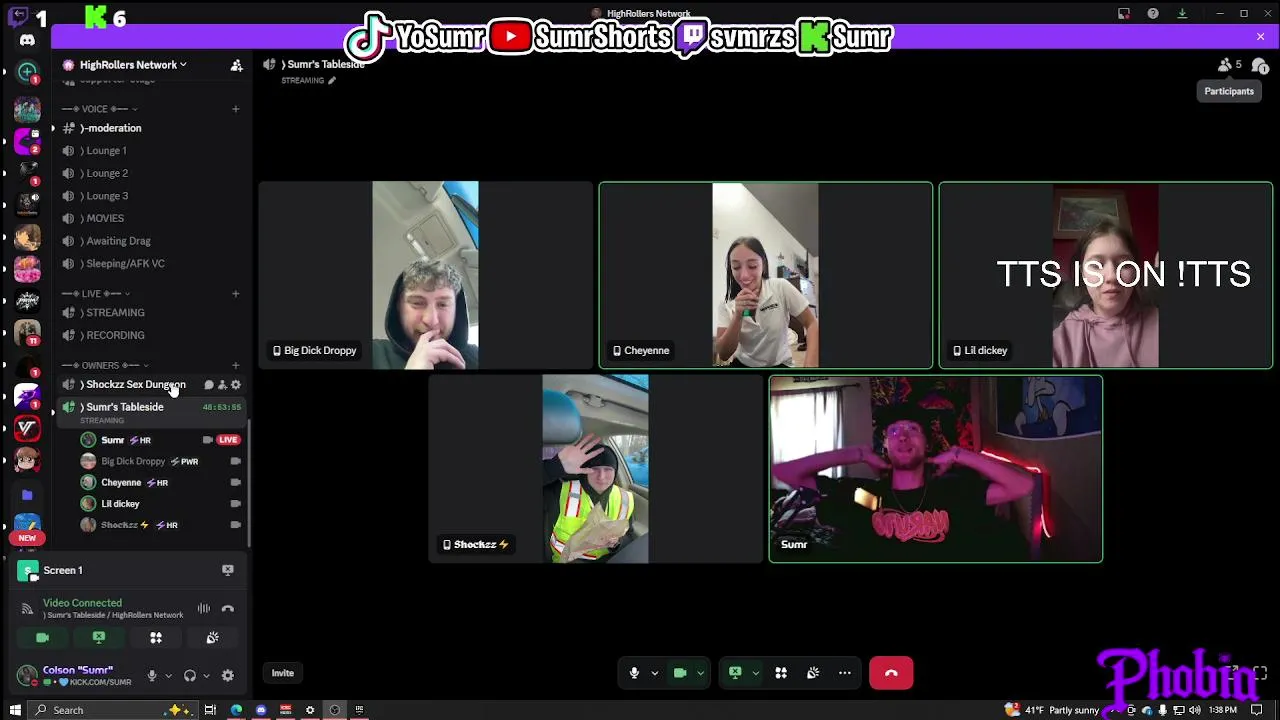
Task: Open Help icon in title bar
Action: 1153,14
